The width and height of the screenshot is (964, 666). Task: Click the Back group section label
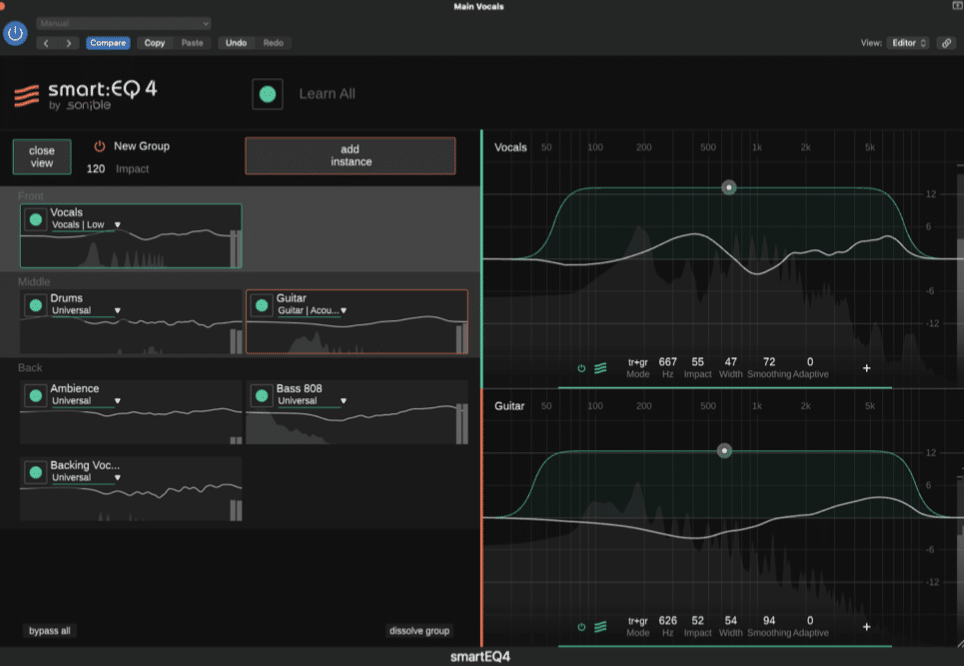pyautogui.click(x=30, y=368)
